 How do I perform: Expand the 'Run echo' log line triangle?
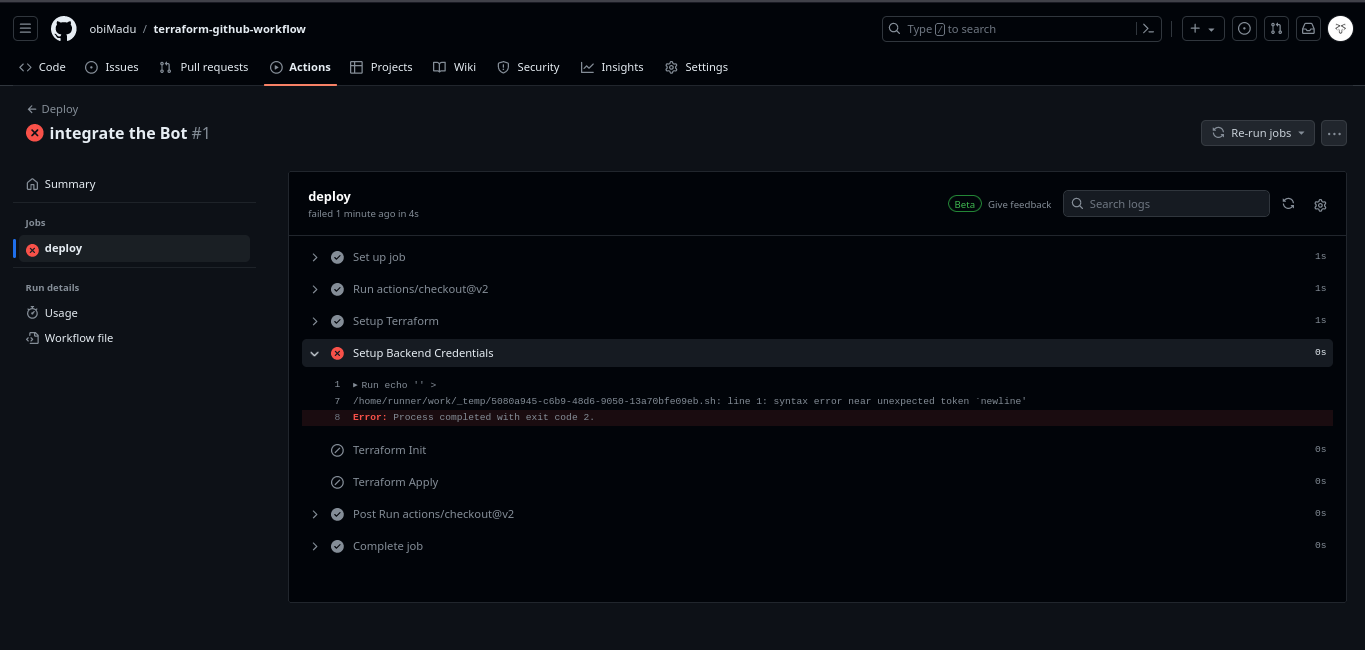[x=355, y=385]
